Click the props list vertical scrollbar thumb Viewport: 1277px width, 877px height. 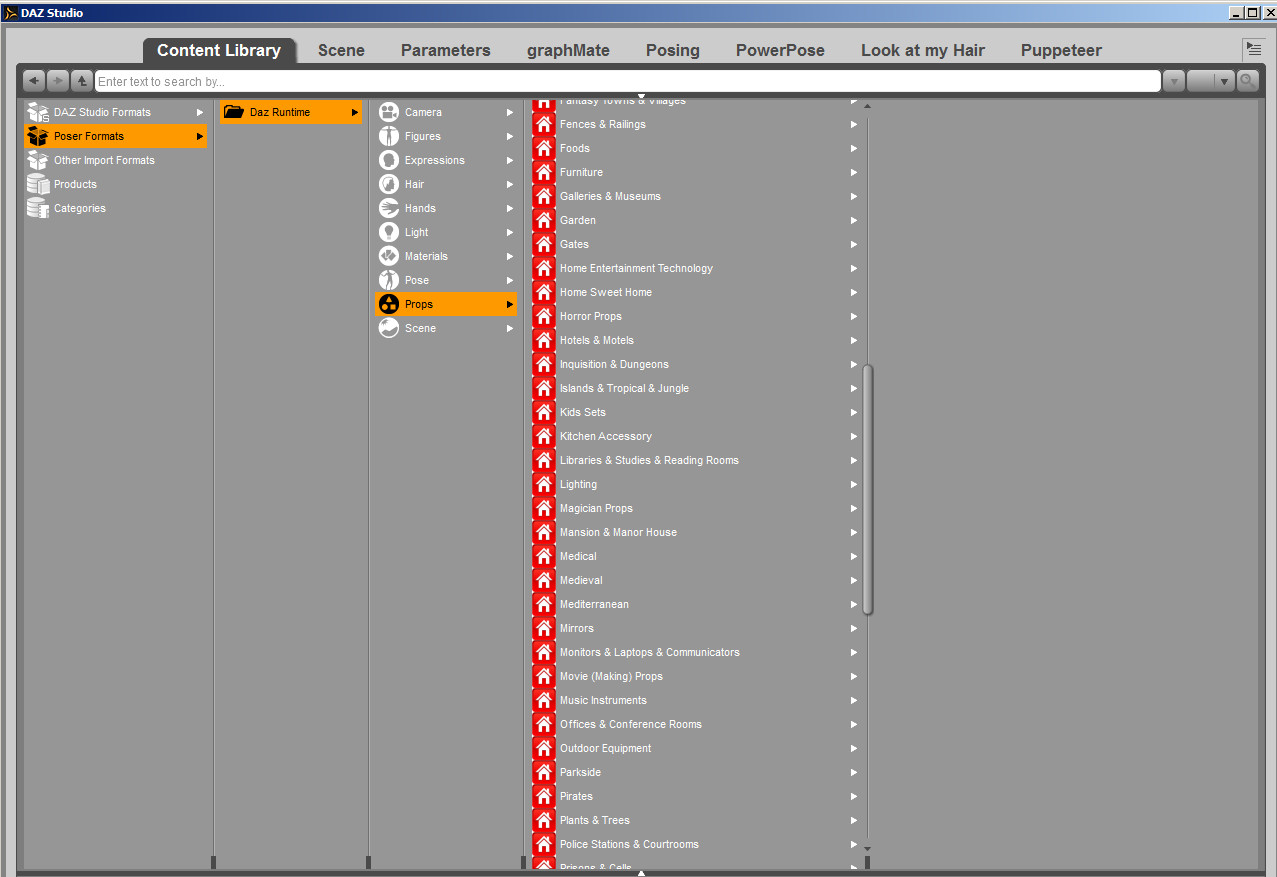[867, 490]
